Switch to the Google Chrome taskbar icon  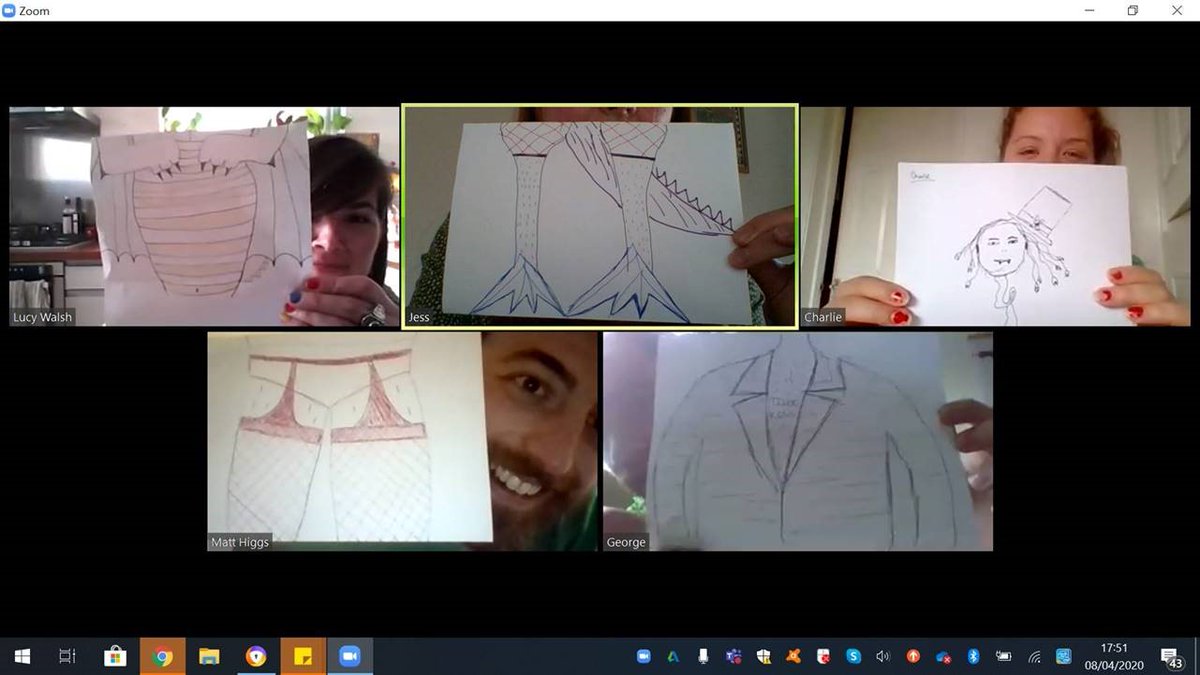(x=163, y=656)
